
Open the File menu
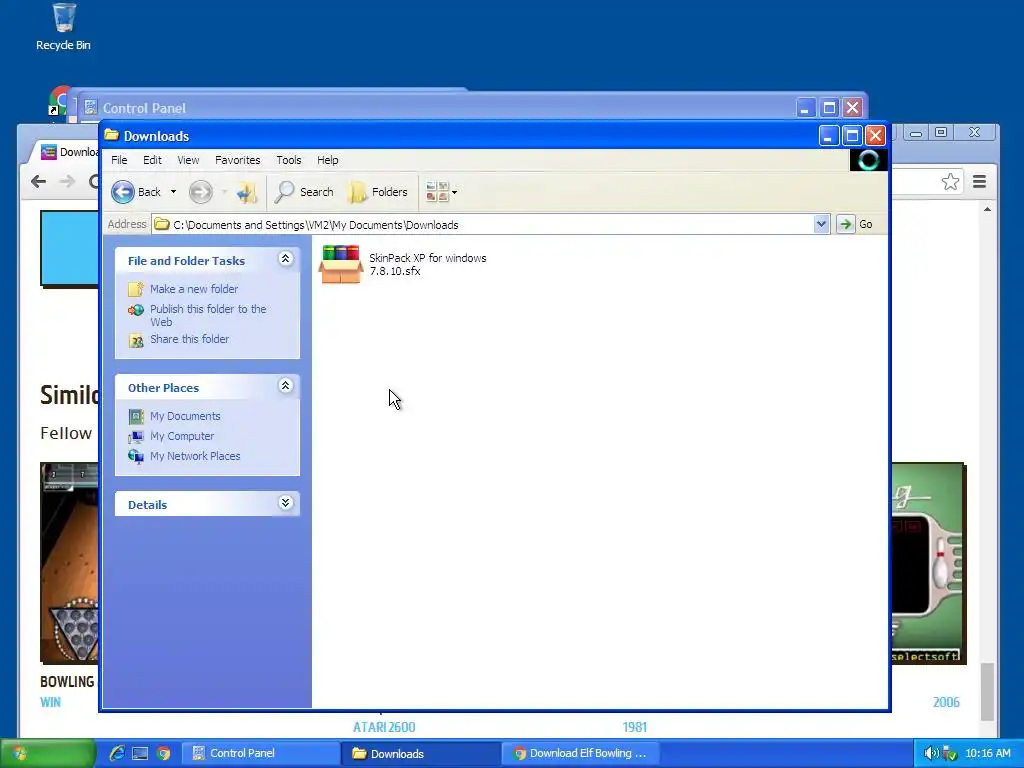click(x=119, y=160)
